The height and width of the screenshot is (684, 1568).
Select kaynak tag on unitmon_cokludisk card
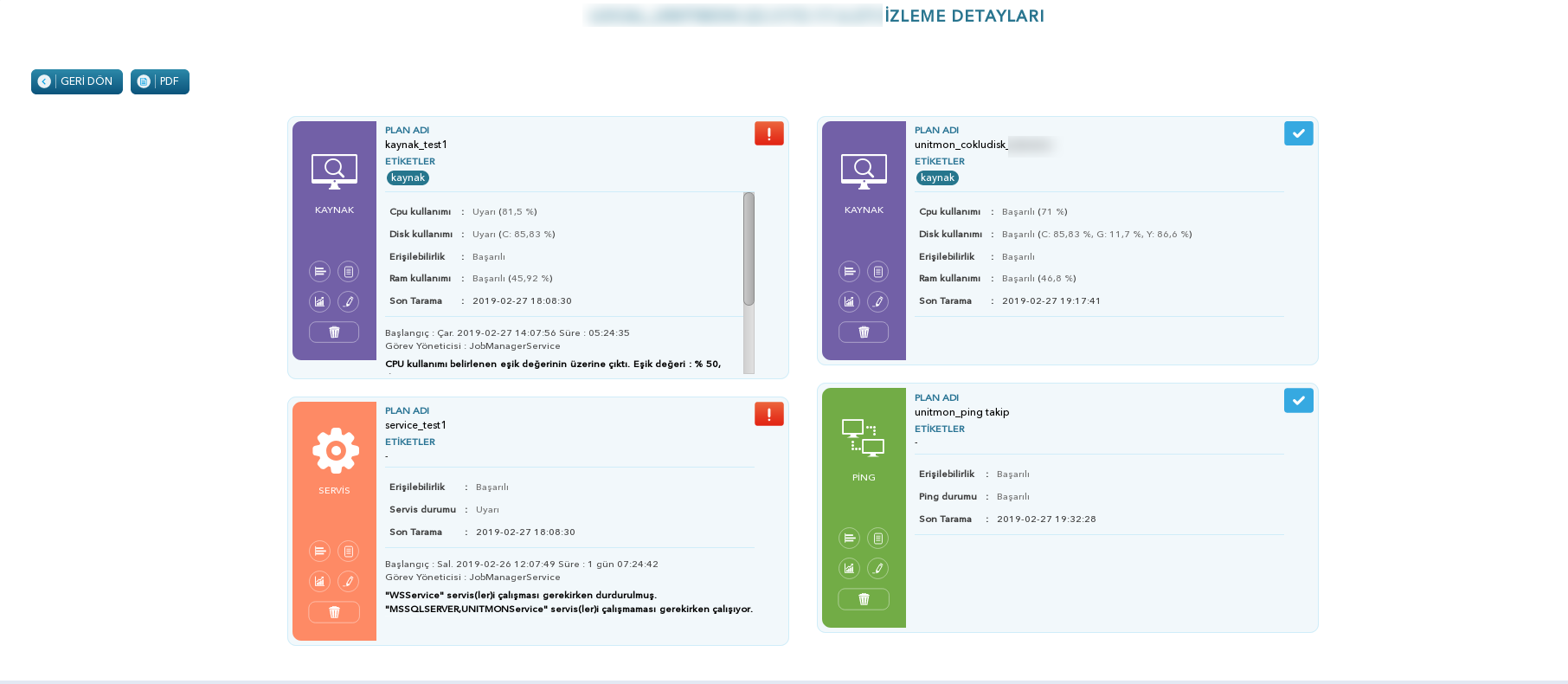click(x=937, y=177)
